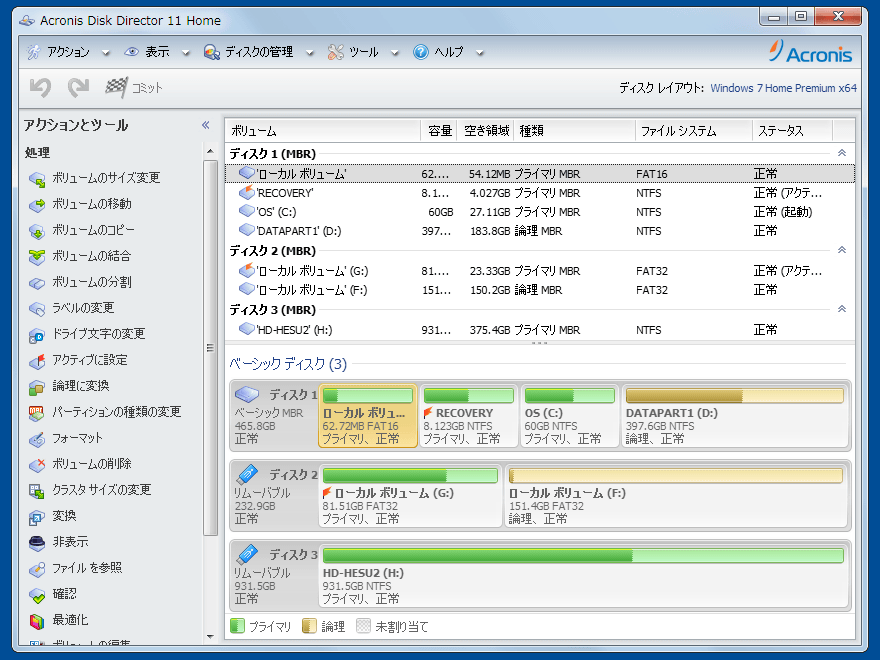Click the ボリュームのサイズ変更 icon
880x660 pixels.
click(x=37, y=179)
